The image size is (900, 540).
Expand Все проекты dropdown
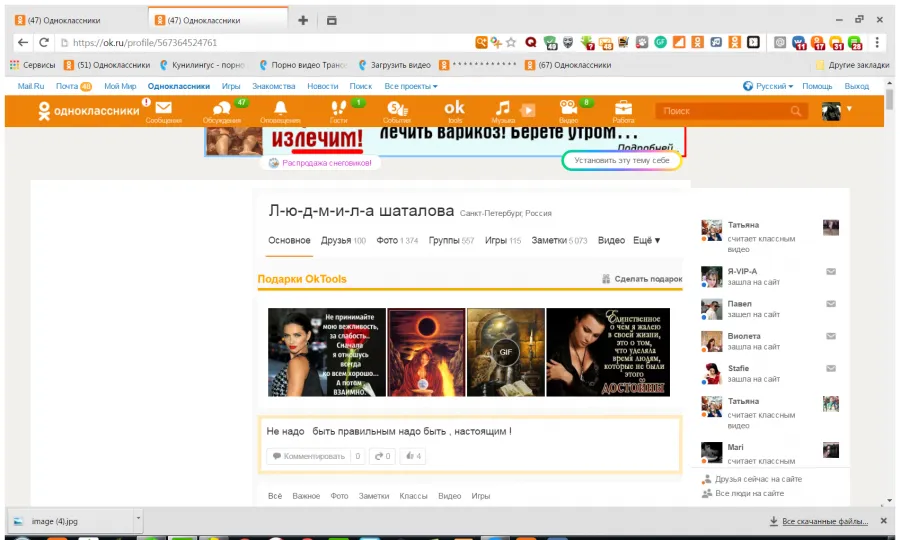click(411, 86)
